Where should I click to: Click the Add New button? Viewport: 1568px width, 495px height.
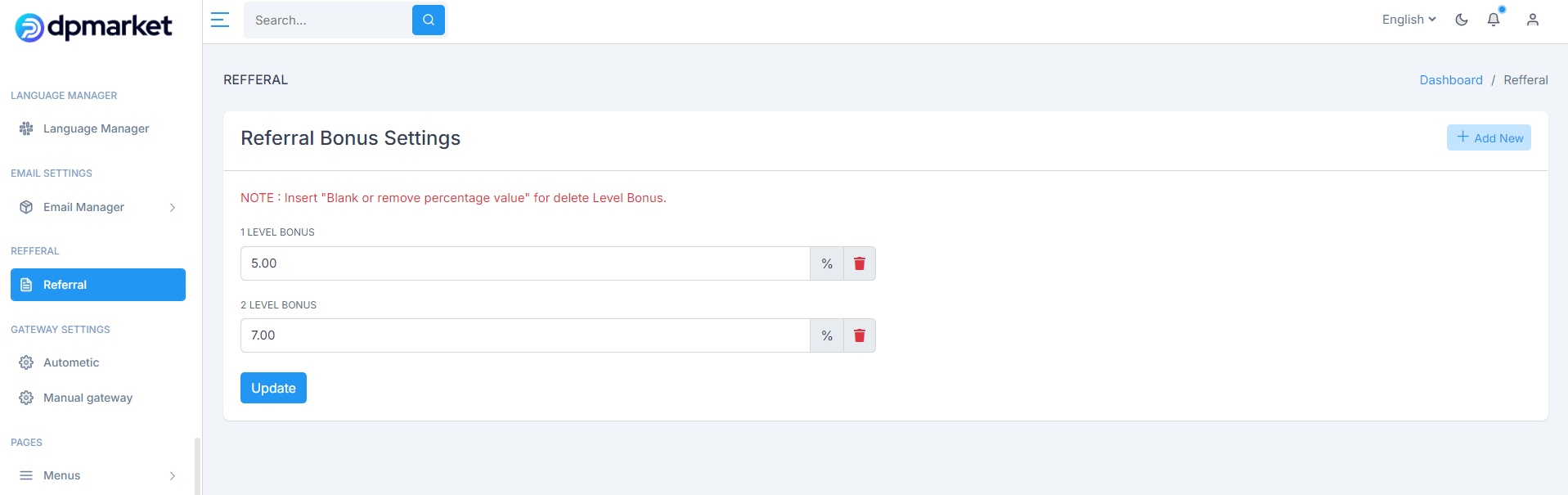[x=1489, y=137]
